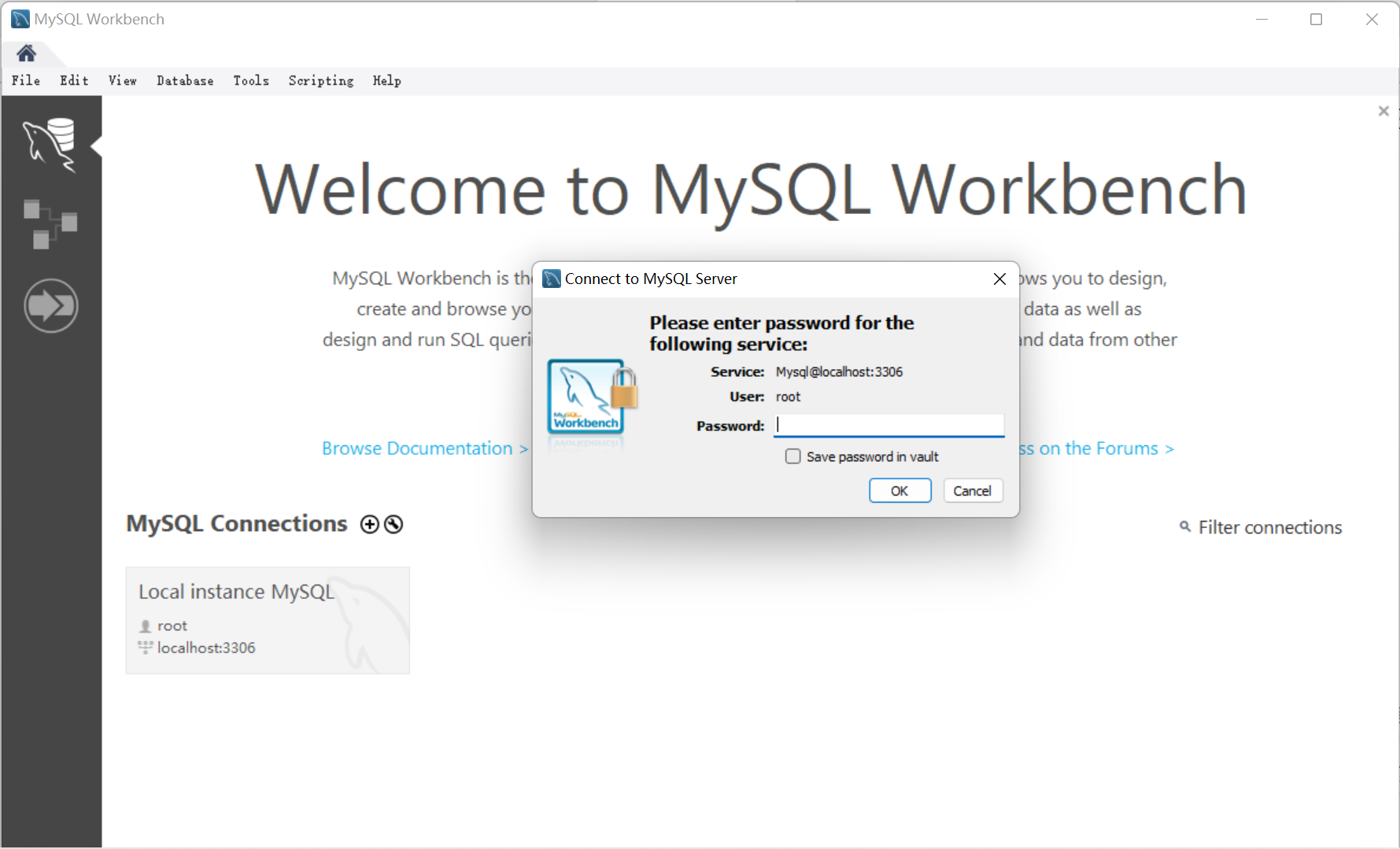The height and width of the screenshot is (849, 1400).
Task: Click localhost:3306 text in connection tile
Action: click(x=206, y=648)
